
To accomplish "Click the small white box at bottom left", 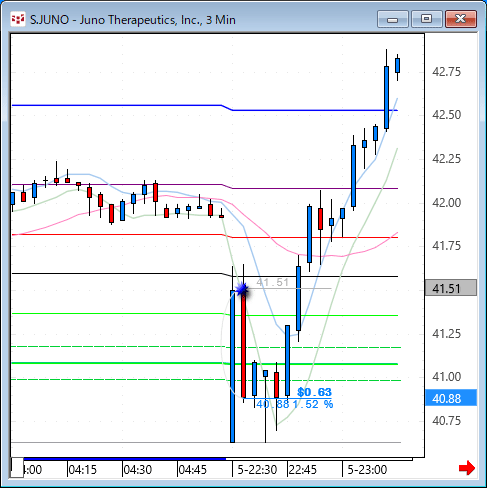I will click(17, 467).
